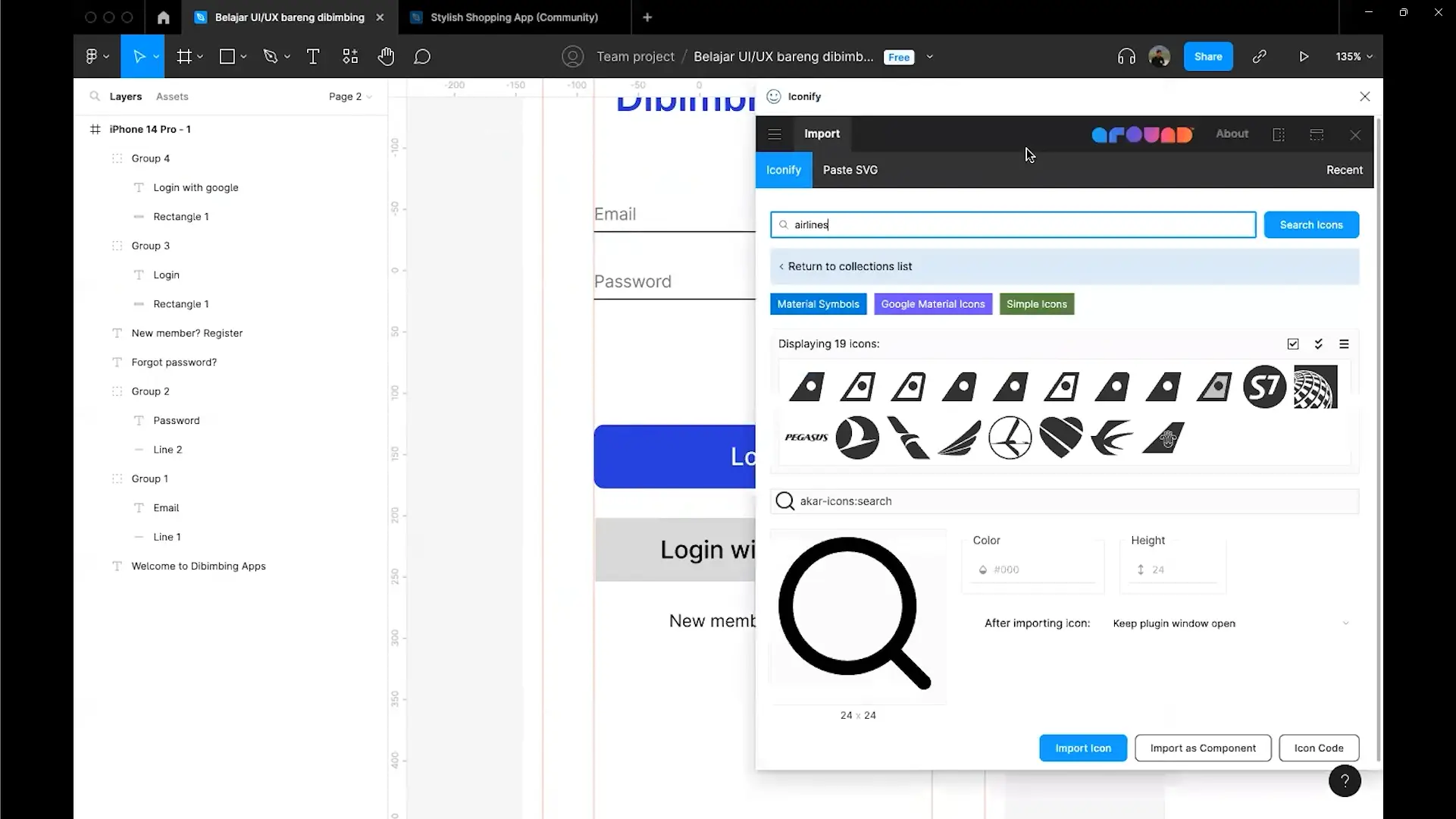Open the Stylish Shopping App browser tab
Image resolution: width=1456 pixels, height=819 pixels.
click(514, 17)
